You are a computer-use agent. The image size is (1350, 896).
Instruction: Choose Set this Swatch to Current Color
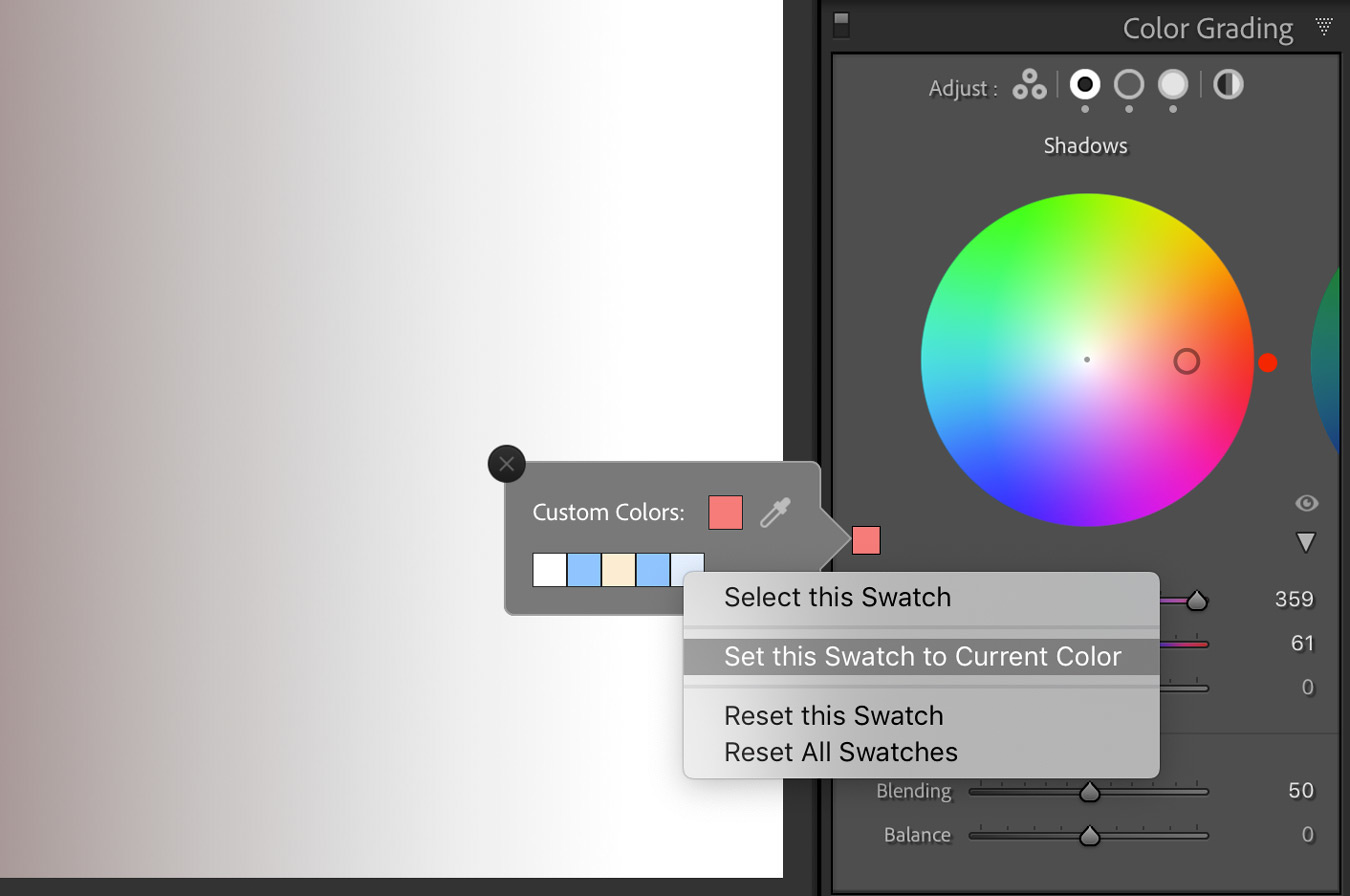click(921, 657)
